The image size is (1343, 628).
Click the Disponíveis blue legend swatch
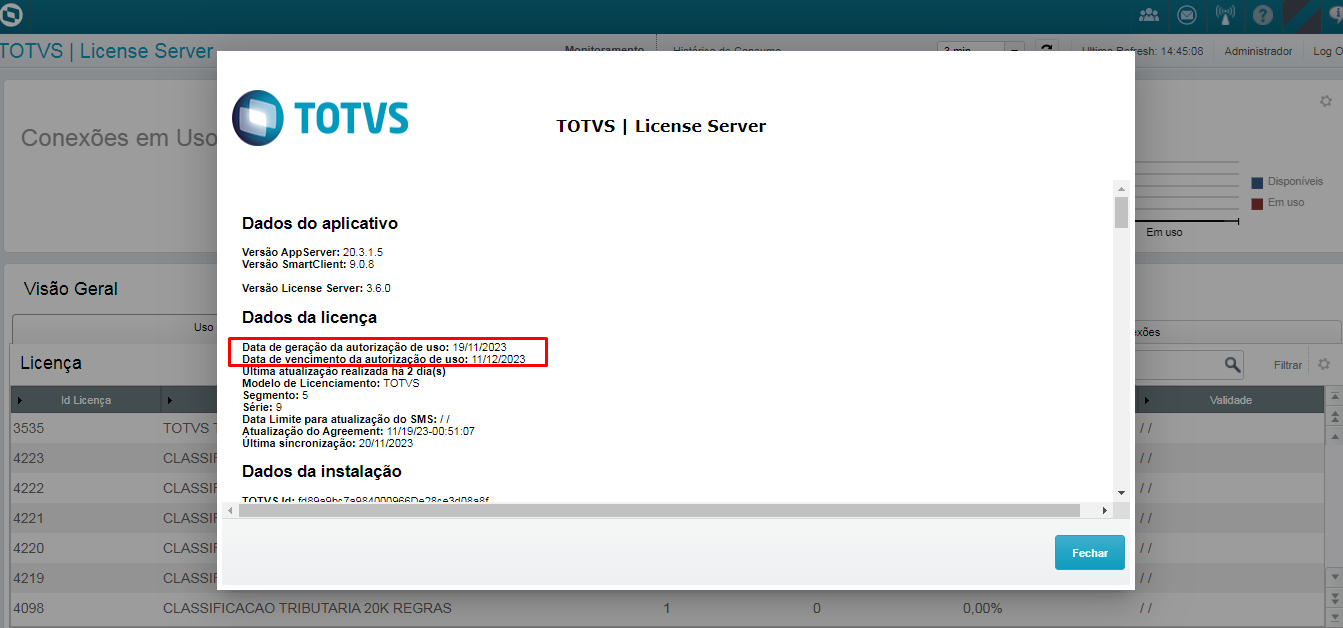[x=1257, y=183]
